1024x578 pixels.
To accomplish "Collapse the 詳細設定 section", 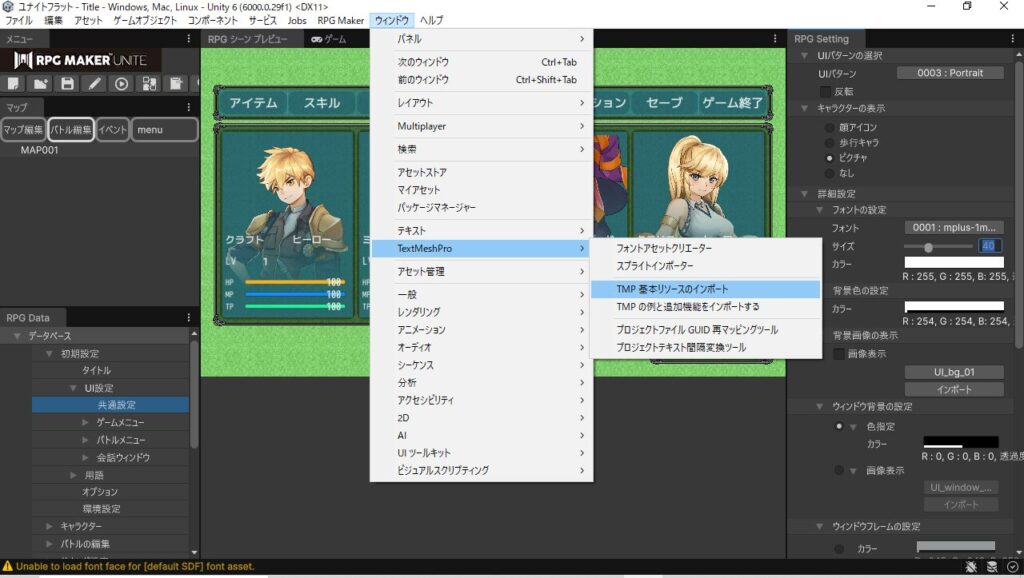I will (805, 194).
